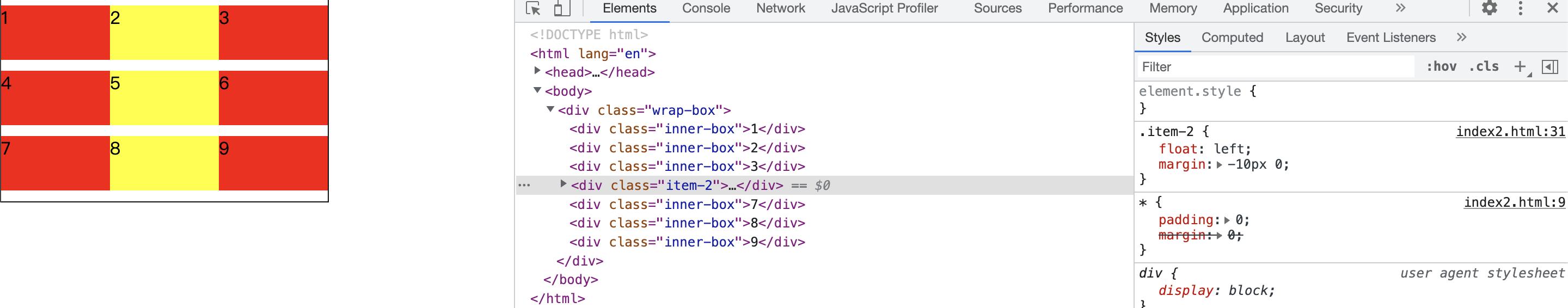Expand the head element node
Screen dimensions: 1568x308
pos(537,71)
